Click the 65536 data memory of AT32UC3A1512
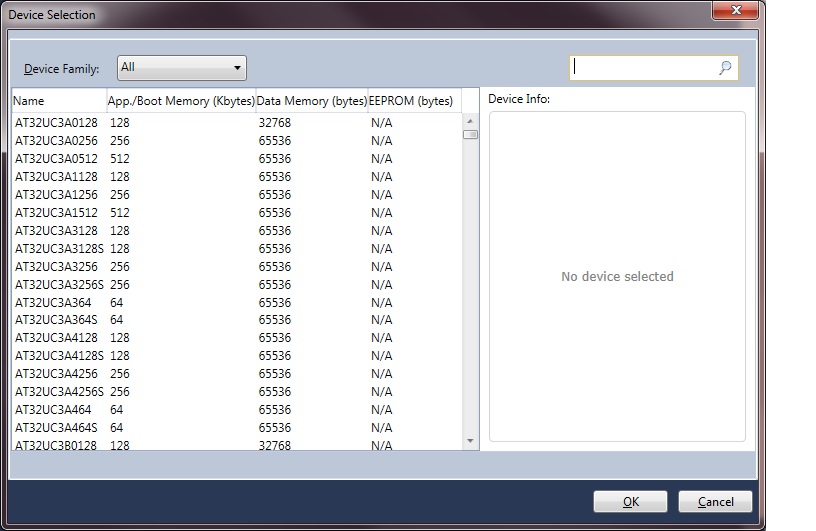The image size is (816, 531). coord(275,213)
